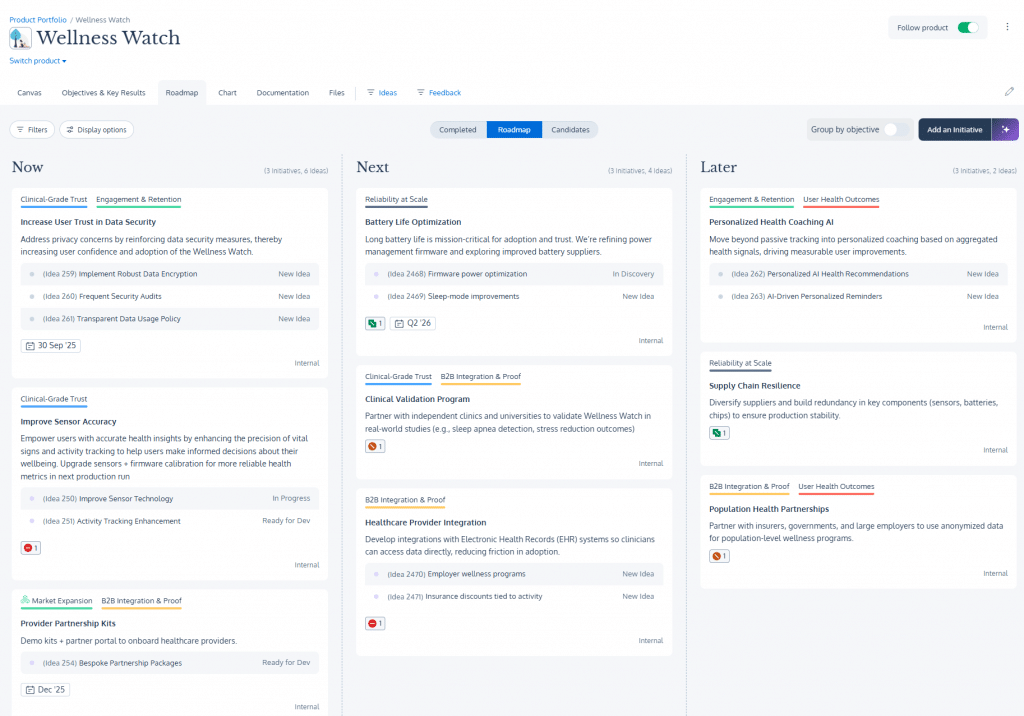1024x716 pixels.
Task: Click the Dec '25 date badge
Action: (45, 690)
